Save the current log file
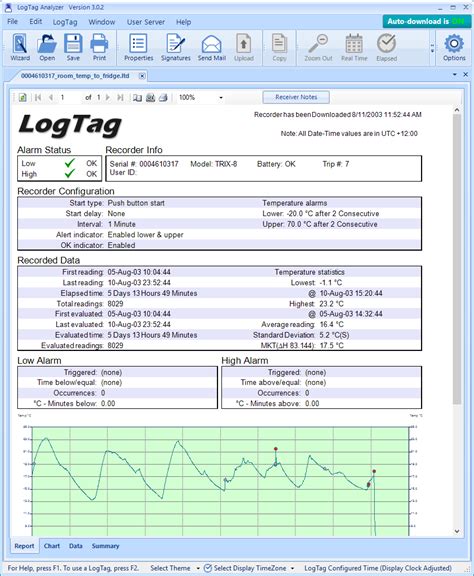The height and width of the screenshot is (576, 474). coord(73,47)
